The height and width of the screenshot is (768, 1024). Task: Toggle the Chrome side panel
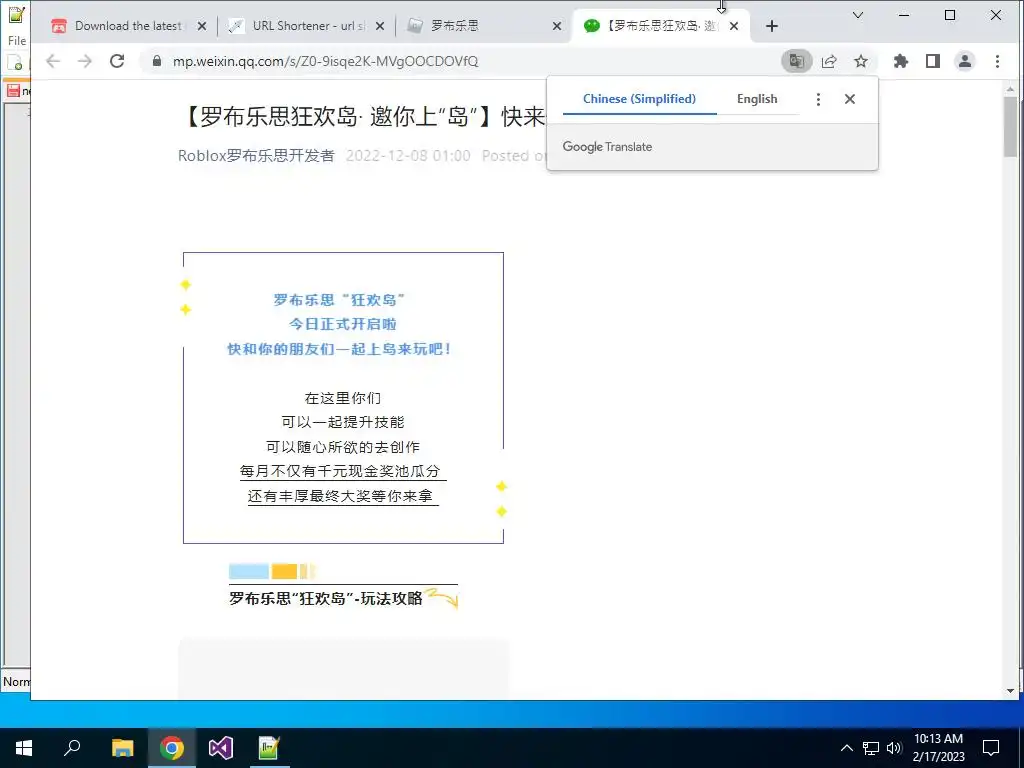tap(933, 61)
